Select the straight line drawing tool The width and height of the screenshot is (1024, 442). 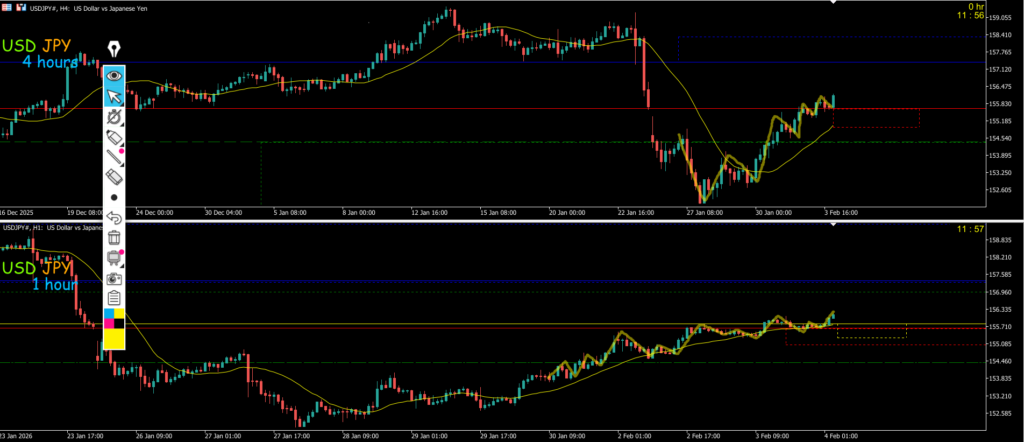tap(114, 157)
